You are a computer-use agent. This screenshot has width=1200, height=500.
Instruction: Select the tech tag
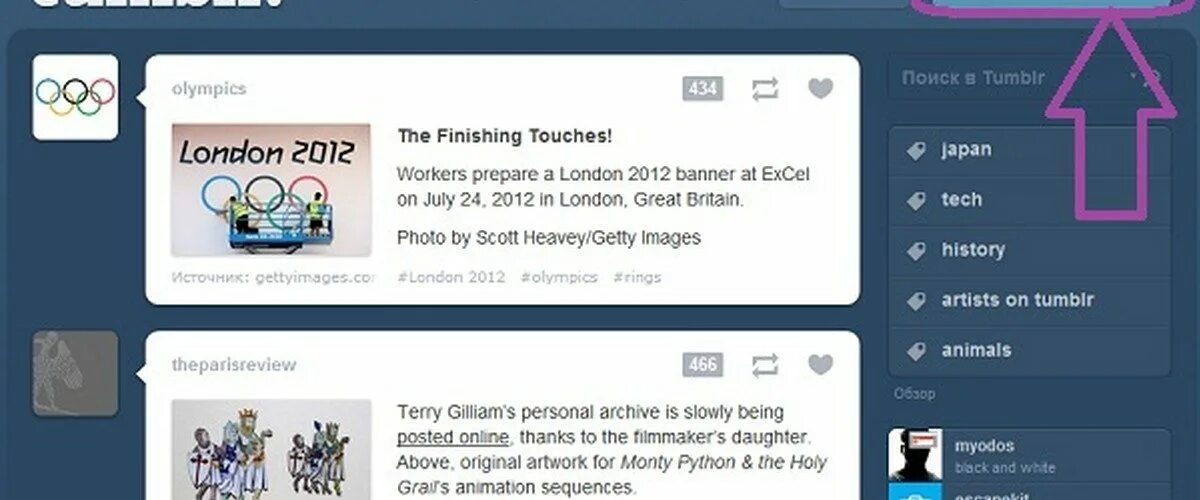1029,200
